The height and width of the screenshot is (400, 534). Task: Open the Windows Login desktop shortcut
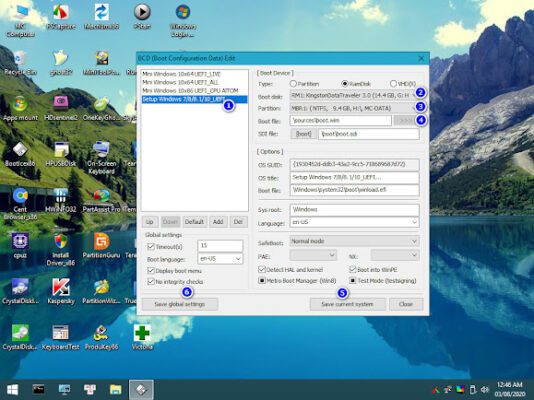pyautogui.click(x=183, y=20)
